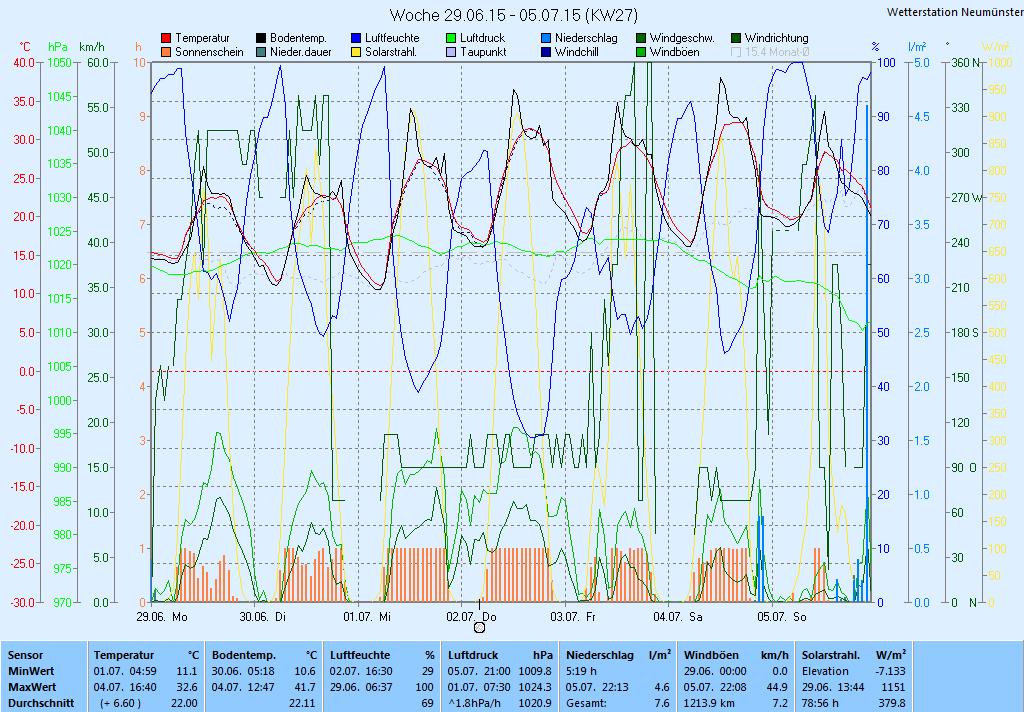This screenshot has height=712, width=1024.
Task: Click the red Temperatur legend swatch
Action: pos(166,38)
